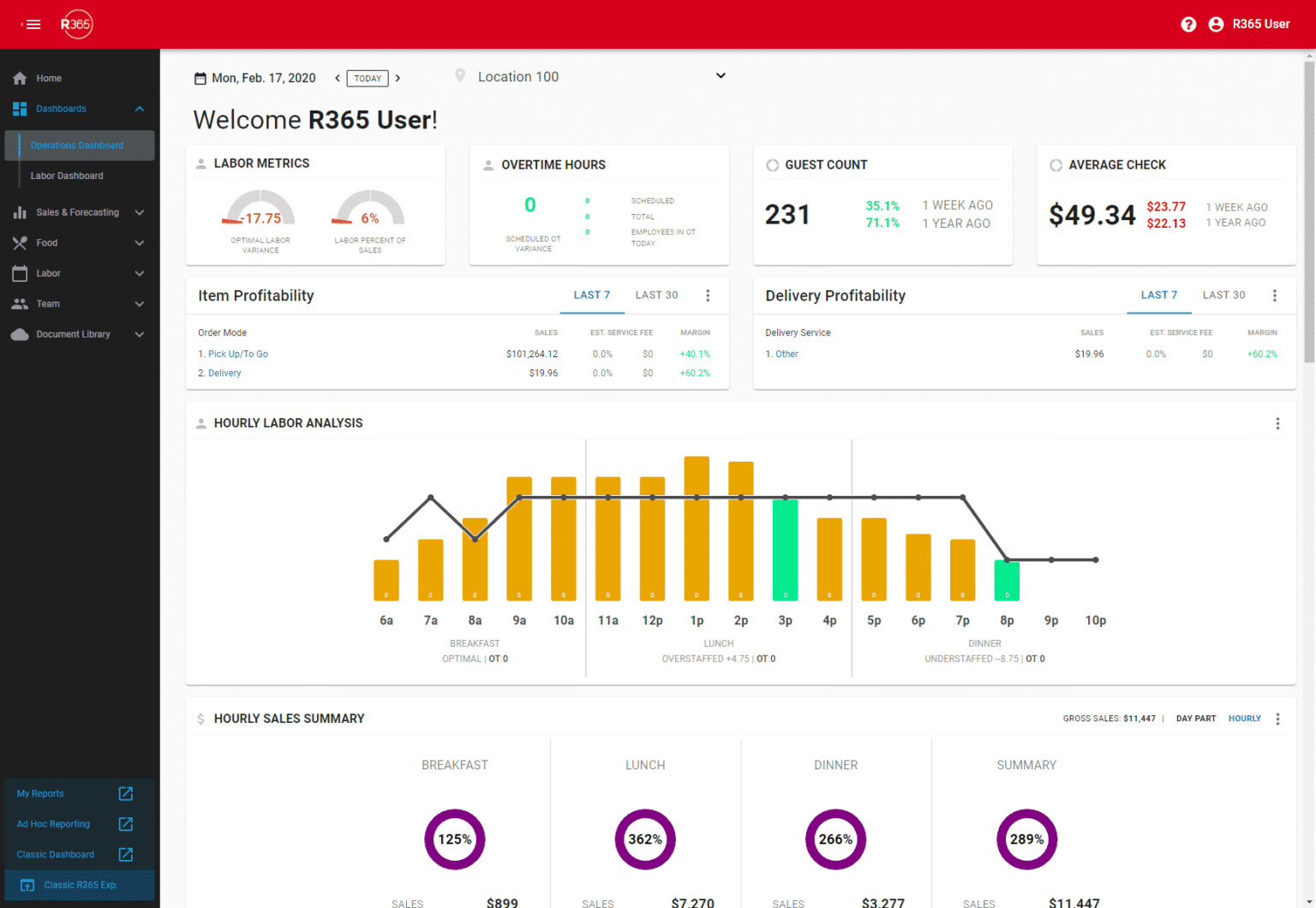Open My Reports external link icon
This screenshot has width=1316, height=908.
pos(126,793)
